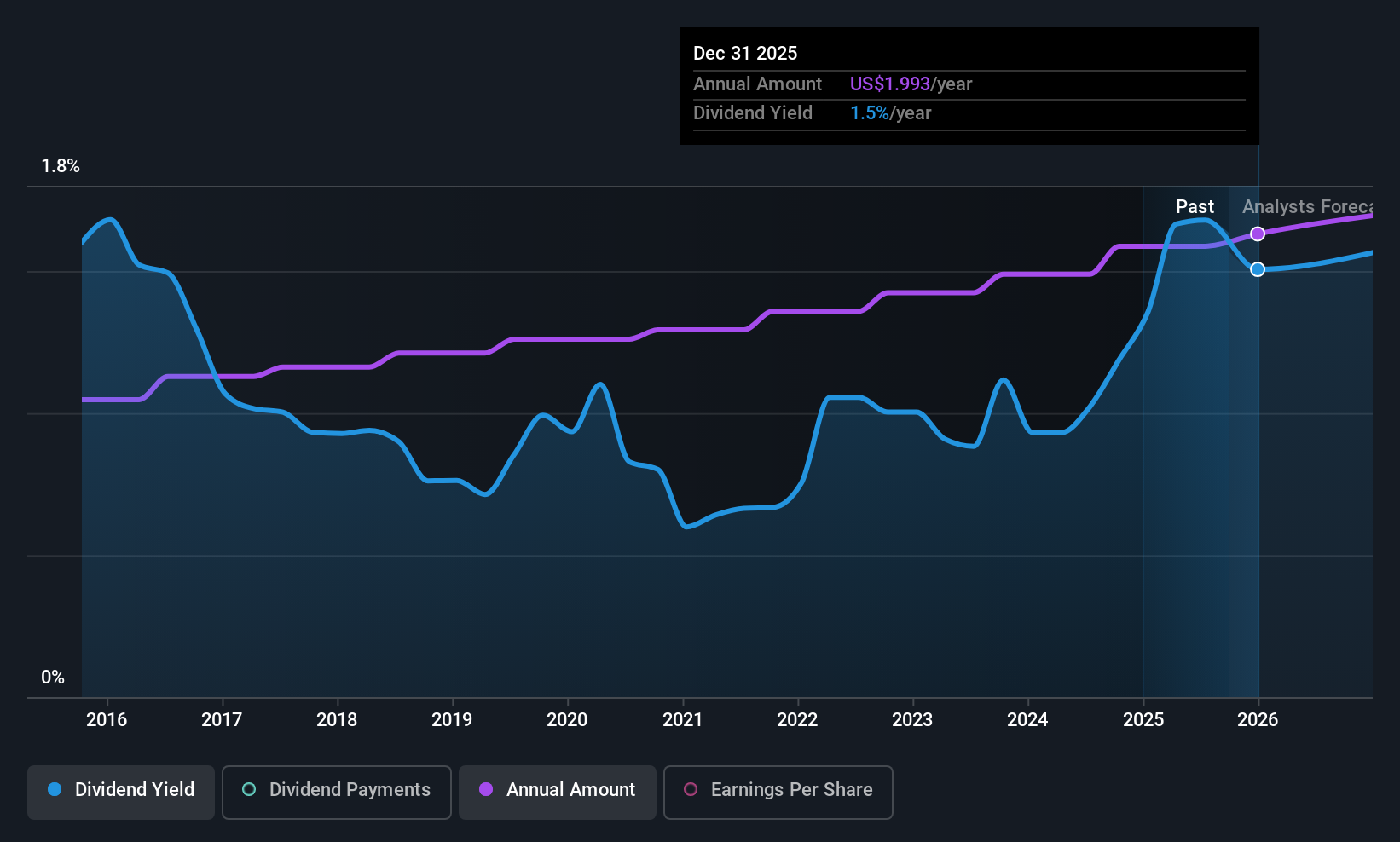Click the 2020 x-axis year label
This screenshot has width=1400, height=842.
click(x=567, y=720)
